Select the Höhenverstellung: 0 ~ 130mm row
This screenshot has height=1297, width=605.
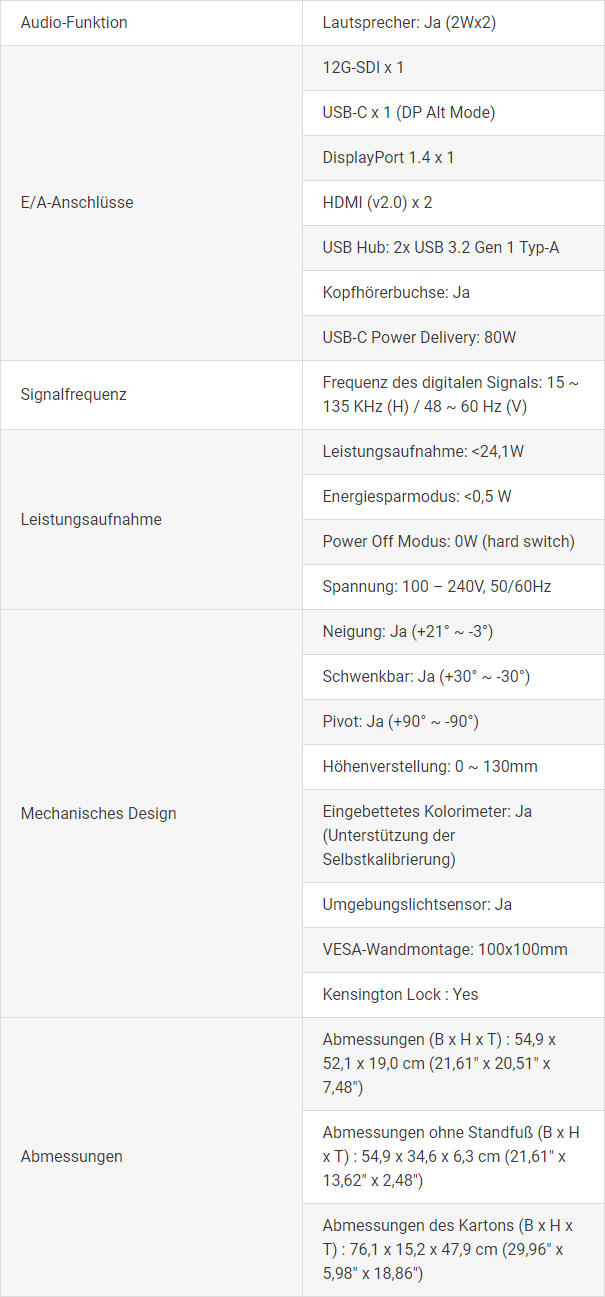coord(453,767)
